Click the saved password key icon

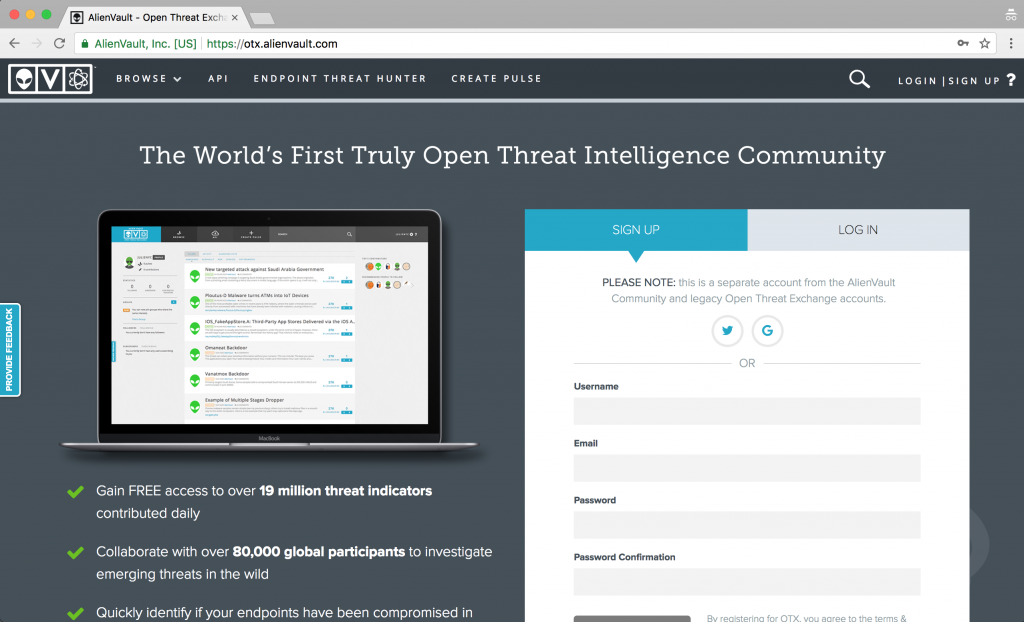pyautogui.click(x=963, y=44)
